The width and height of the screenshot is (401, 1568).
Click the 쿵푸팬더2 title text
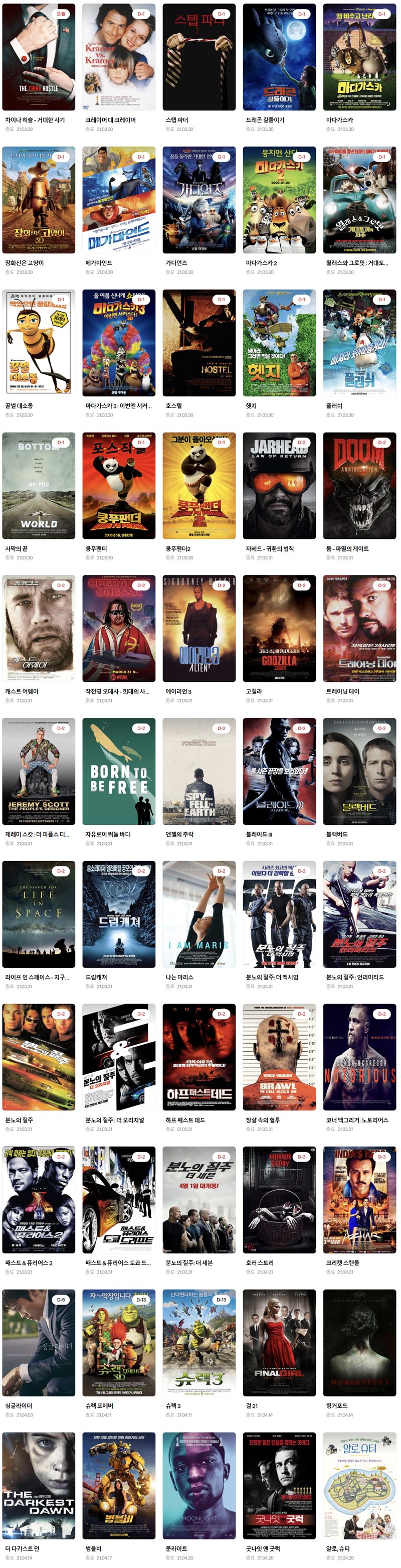tap(178, 548)
